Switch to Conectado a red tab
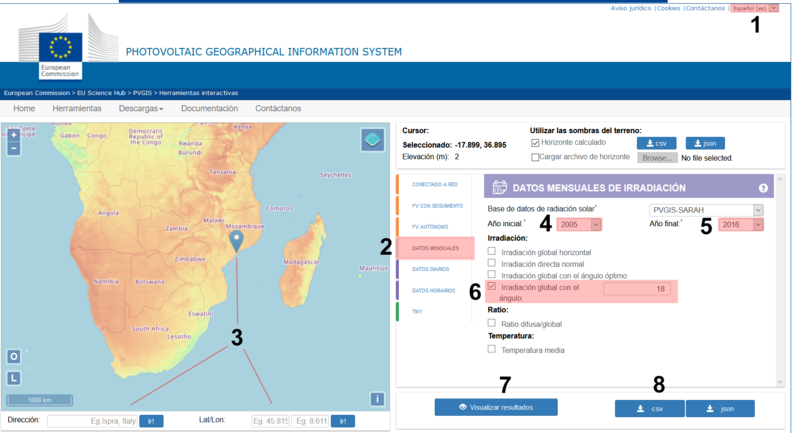 coord(435,185)
